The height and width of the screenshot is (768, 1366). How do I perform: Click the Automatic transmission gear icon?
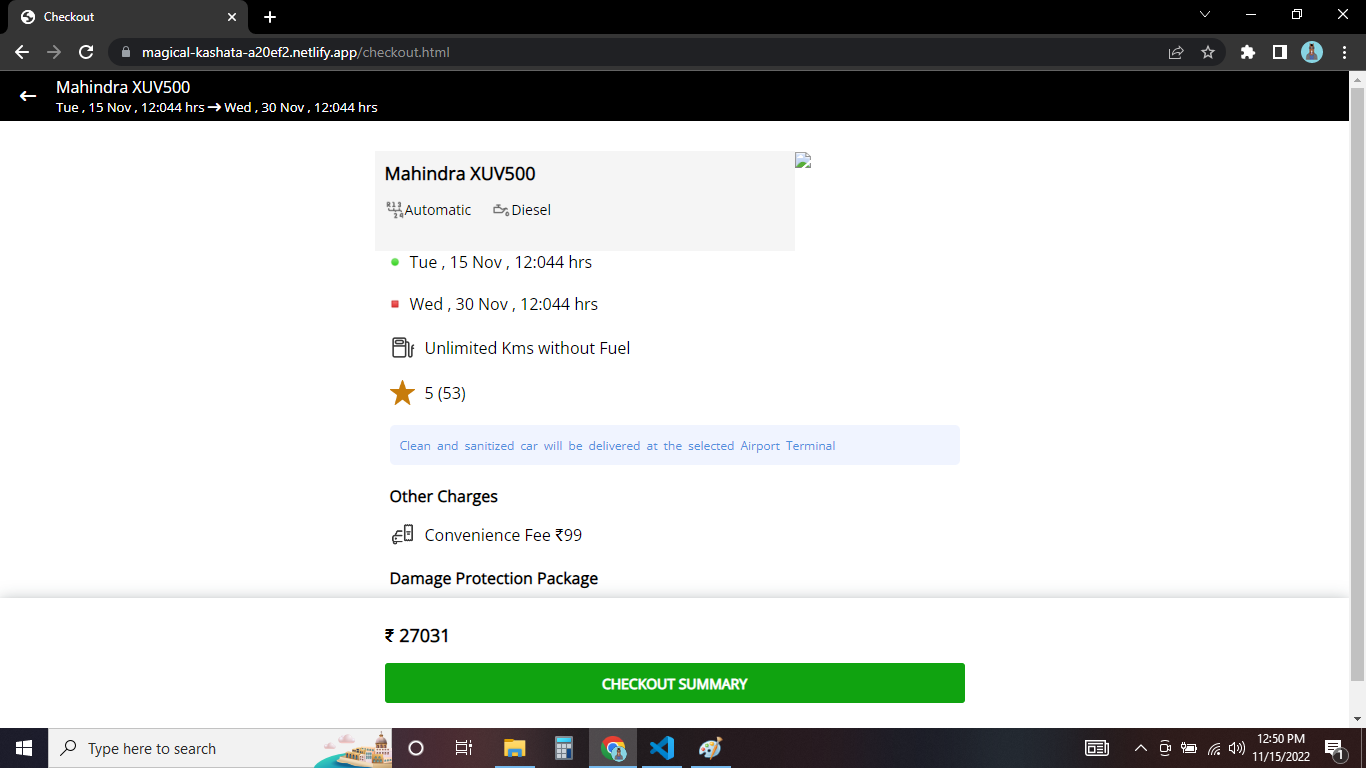click(x=394, y=209)
